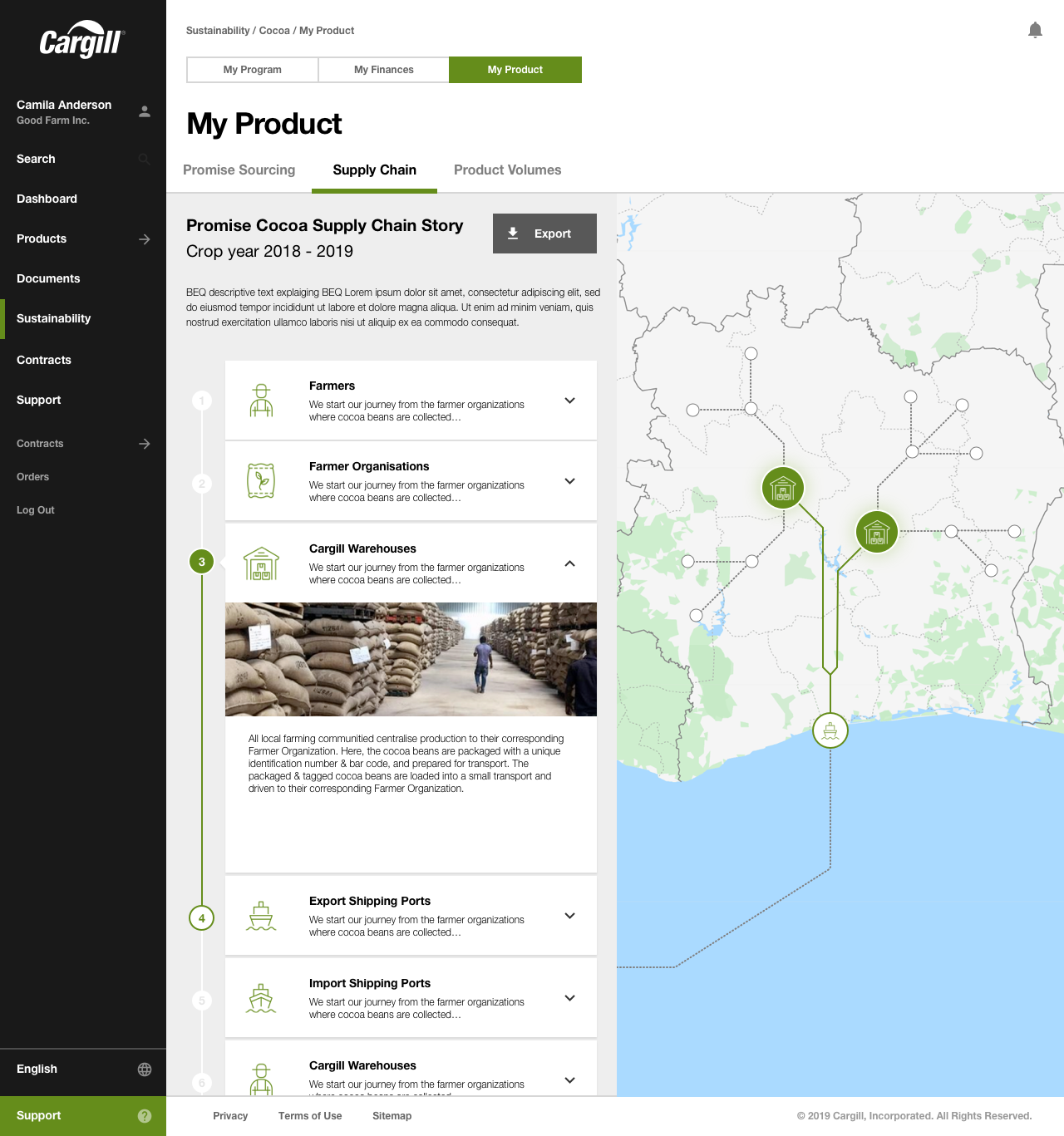Click the question-mark help icon beside Support

[x=145, y=1116]
